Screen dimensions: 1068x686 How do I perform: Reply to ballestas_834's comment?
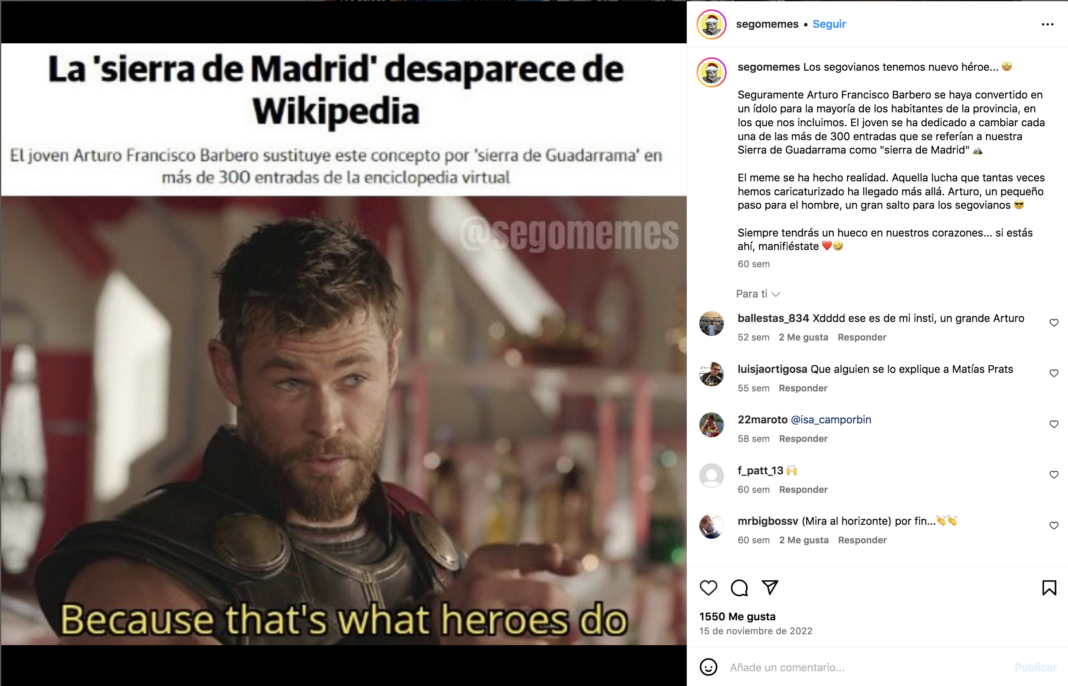(862, 337)
